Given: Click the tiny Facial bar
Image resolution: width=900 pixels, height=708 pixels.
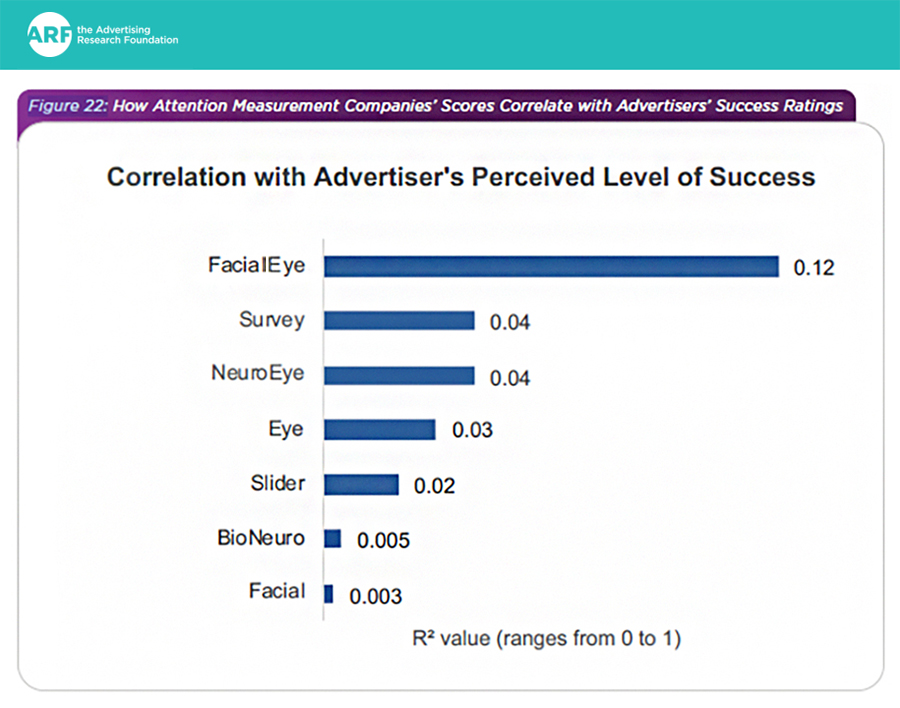Looking at the screenshot, I should tap(329, 593).
